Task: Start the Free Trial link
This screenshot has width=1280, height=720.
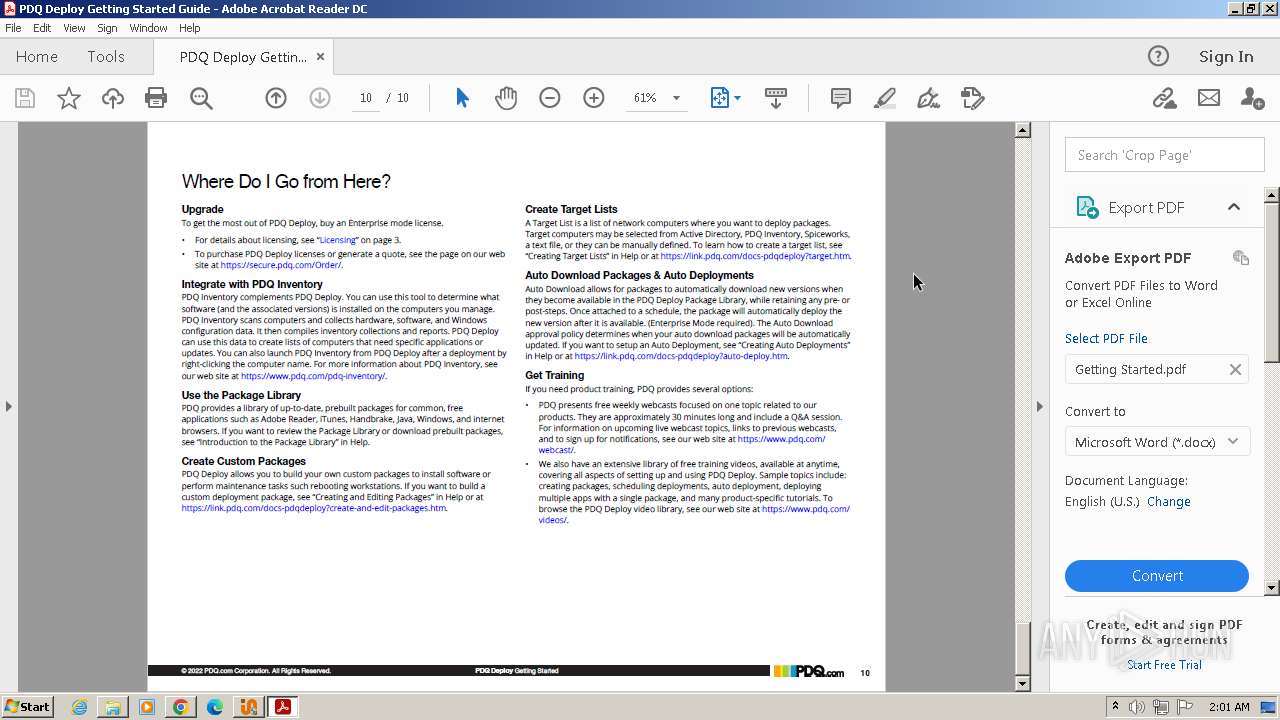Action: pyautogui.click(x=1164, y=665)
